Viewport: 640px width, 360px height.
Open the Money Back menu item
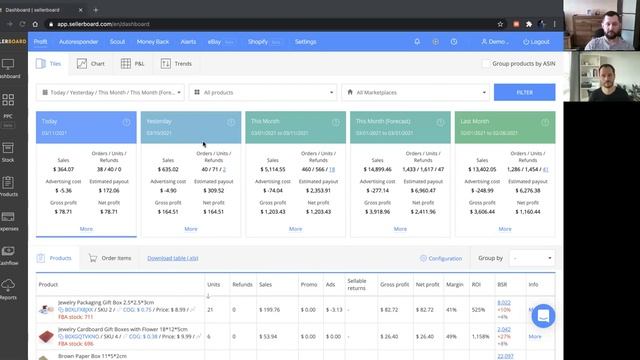pyautogui.click(x=153, y=42)
